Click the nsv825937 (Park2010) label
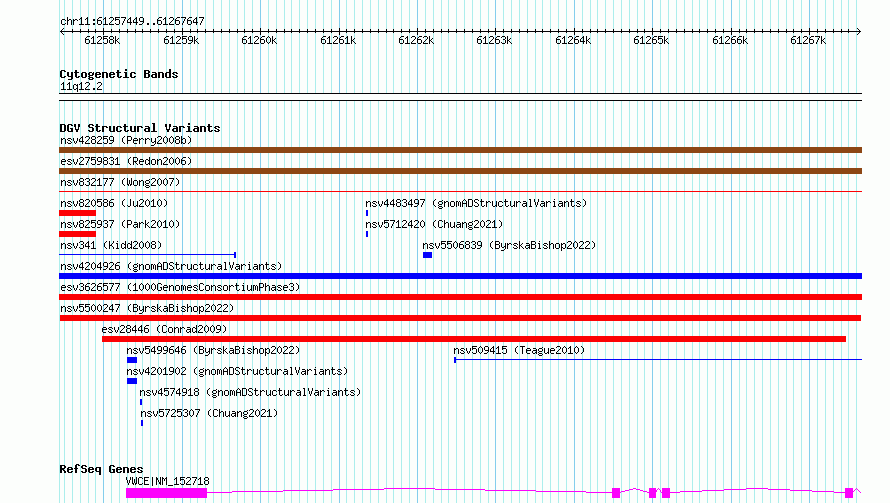Viewport: 890px width, 503px height. (x=120, y=224)
